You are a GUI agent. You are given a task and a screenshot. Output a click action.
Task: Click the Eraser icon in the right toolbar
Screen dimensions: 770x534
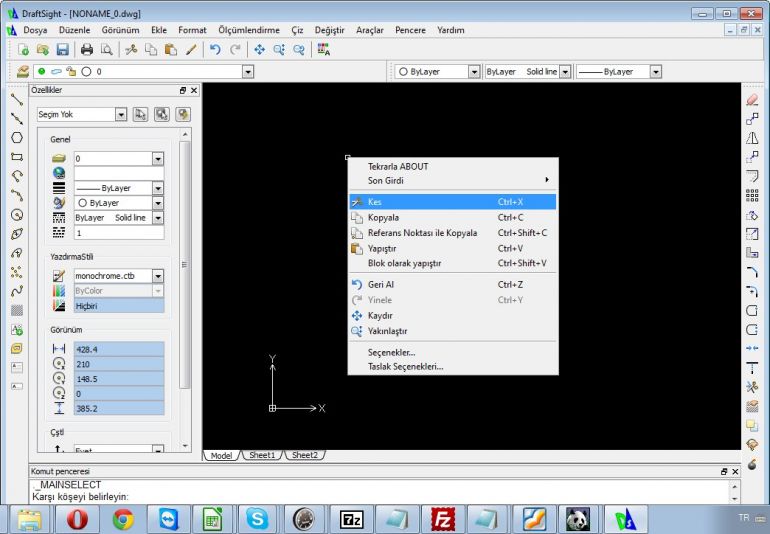[752, 100]
